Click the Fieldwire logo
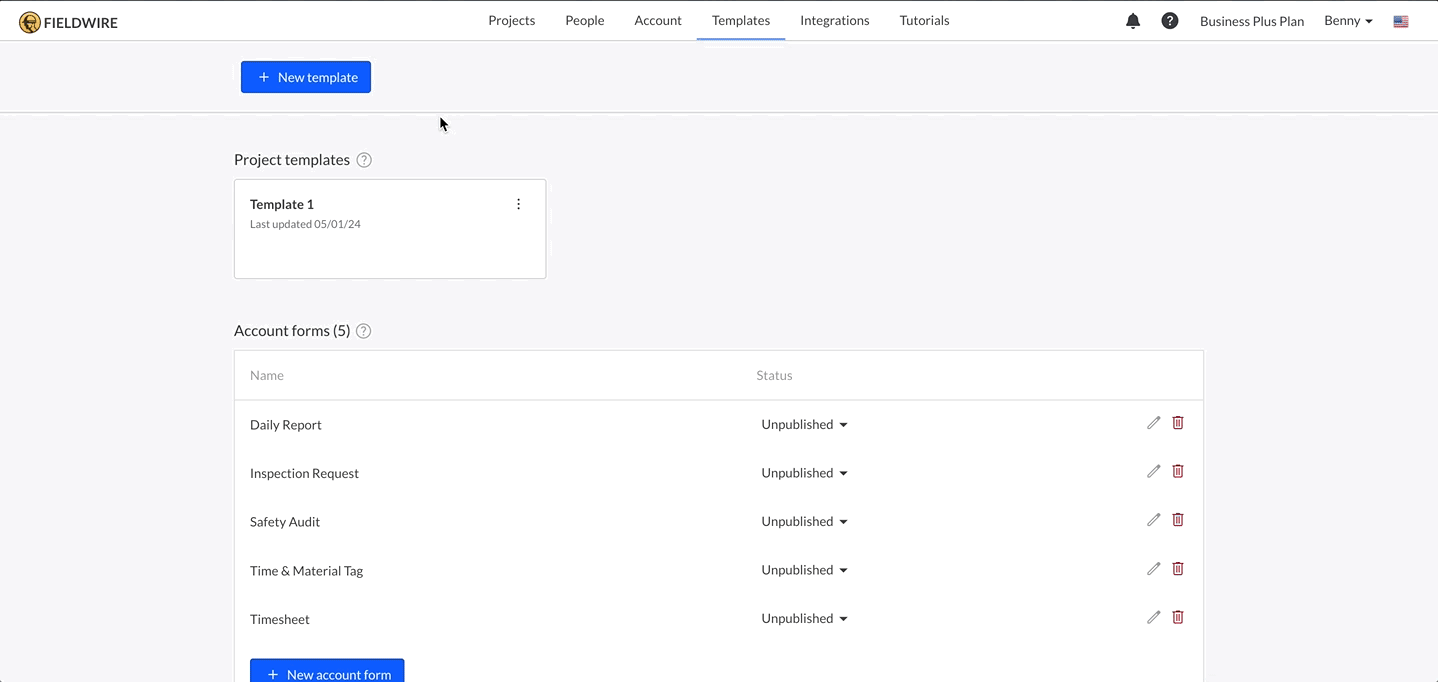The width and height of the screenshot is (1438, 682). pyautogui.click(x=67, y=20)
